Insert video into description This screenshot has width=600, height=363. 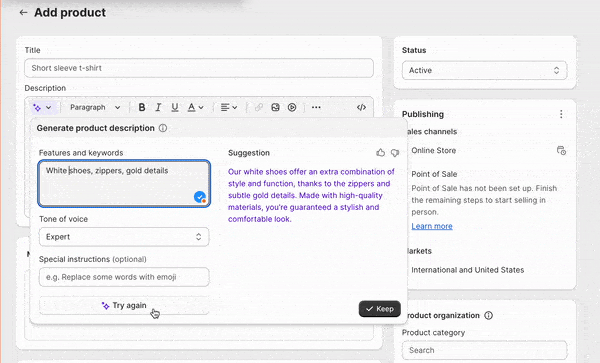(292, 107)
